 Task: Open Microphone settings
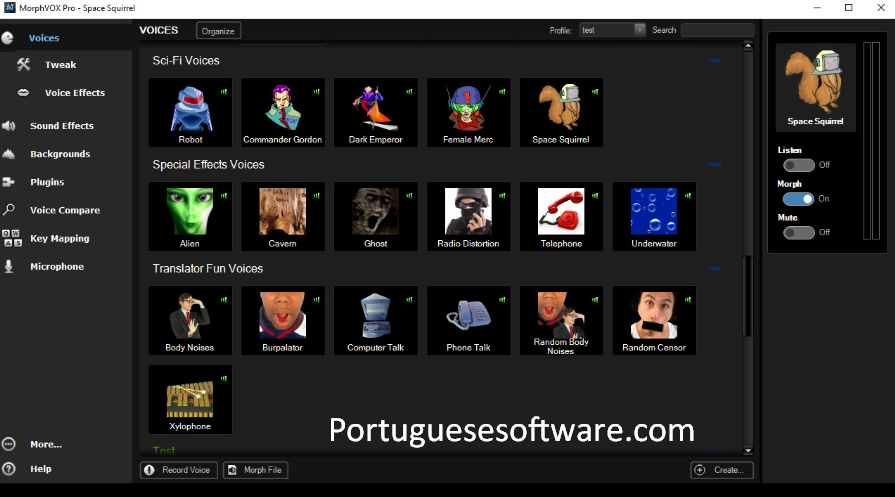click(x=57, y=266)
